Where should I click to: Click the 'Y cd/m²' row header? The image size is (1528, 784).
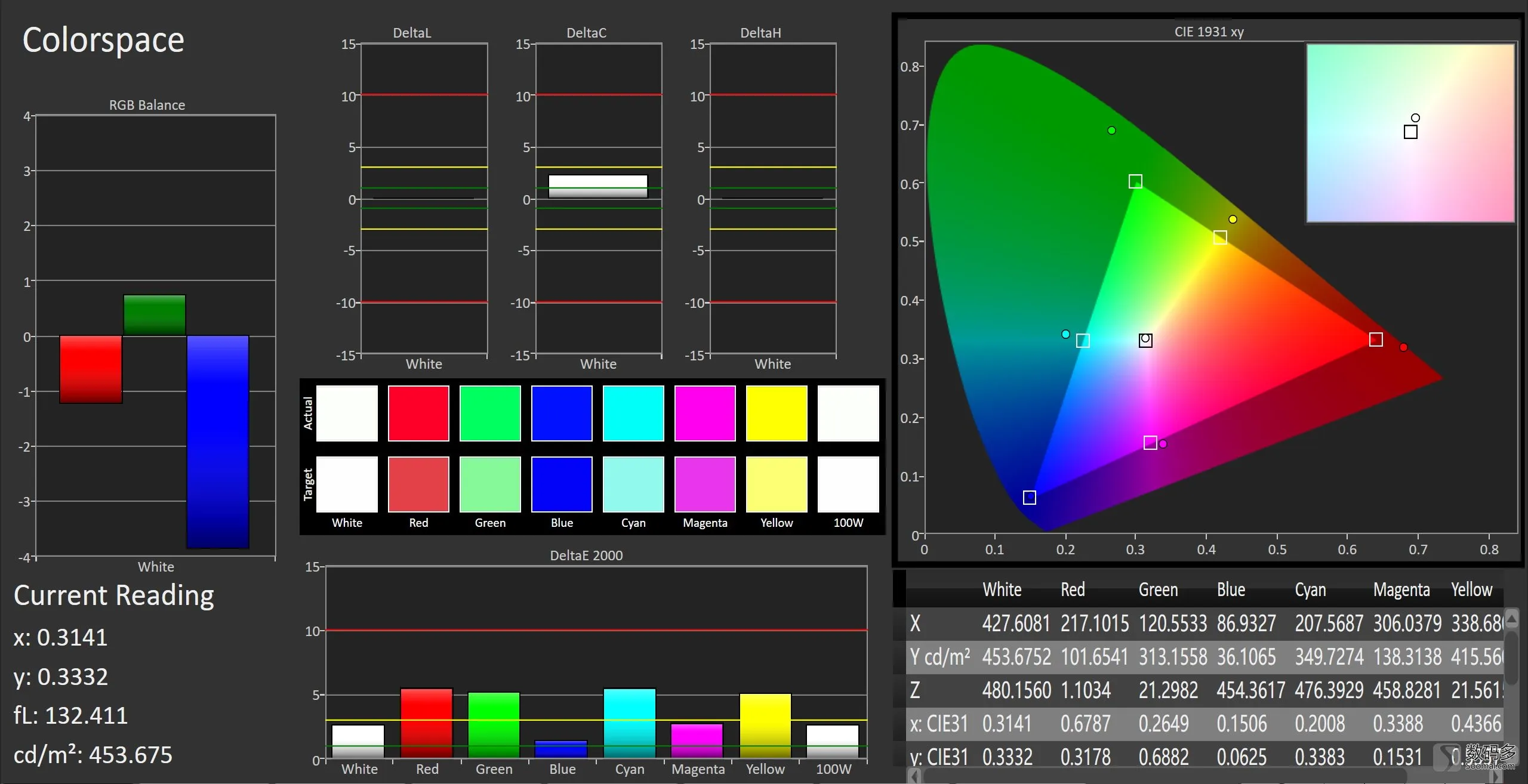pyautogui.click(x=940, y=657)
